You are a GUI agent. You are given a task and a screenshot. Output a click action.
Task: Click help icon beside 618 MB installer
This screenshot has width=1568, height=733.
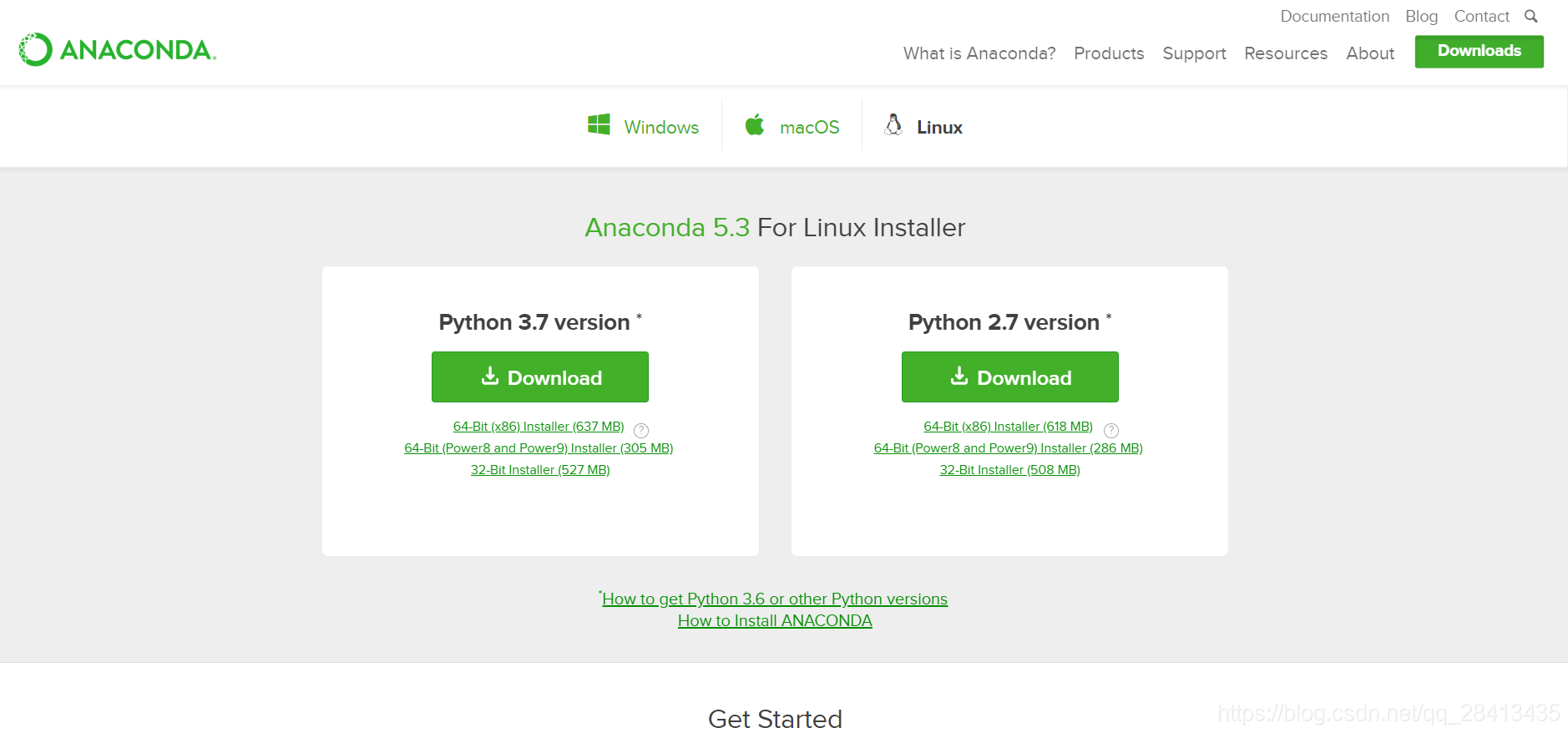[1111, 430]
